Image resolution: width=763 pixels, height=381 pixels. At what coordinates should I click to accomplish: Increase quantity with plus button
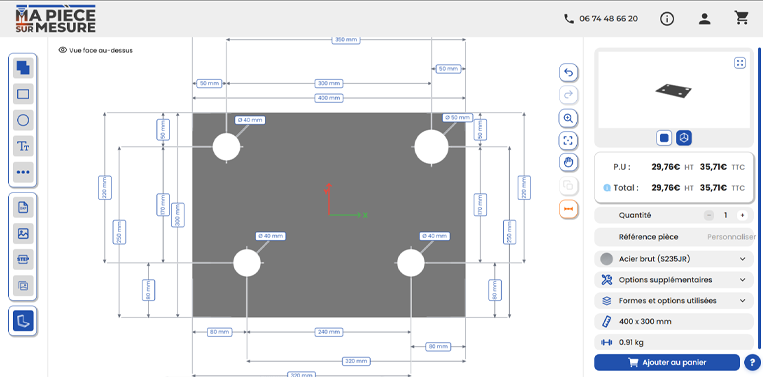742,215
